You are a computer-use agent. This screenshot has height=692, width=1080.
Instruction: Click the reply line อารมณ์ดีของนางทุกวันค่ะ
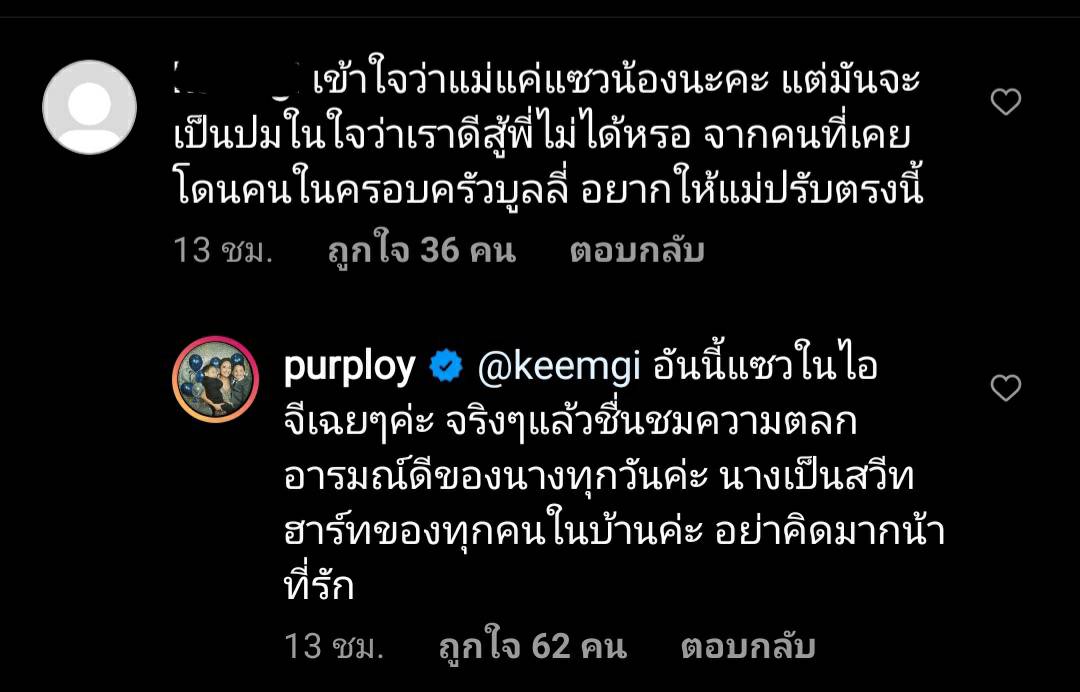point(496,477)
